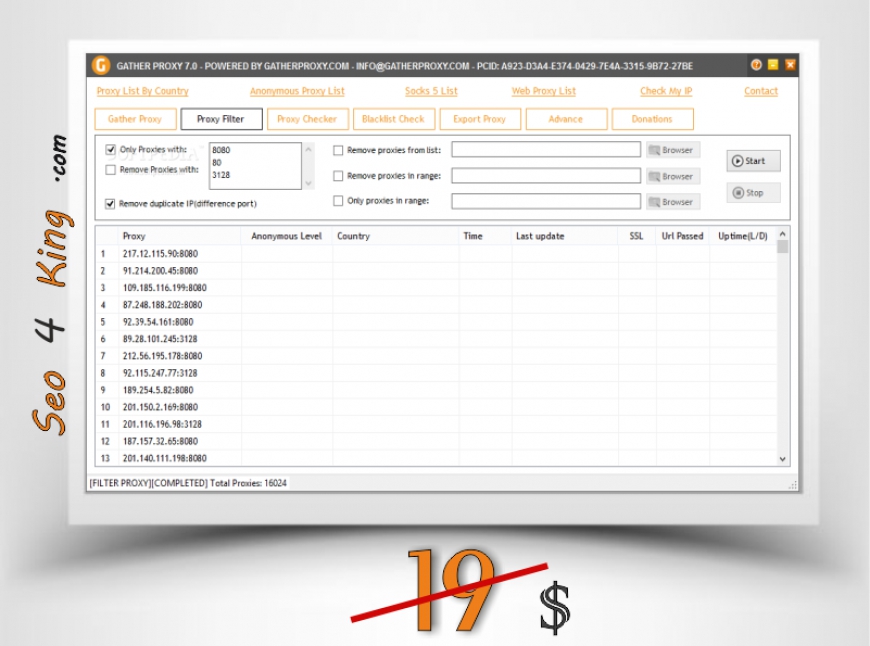Select proxy row 201.150.2.169:8080
870x646 pixels.
pyautogui.click(x=436, y=407)
